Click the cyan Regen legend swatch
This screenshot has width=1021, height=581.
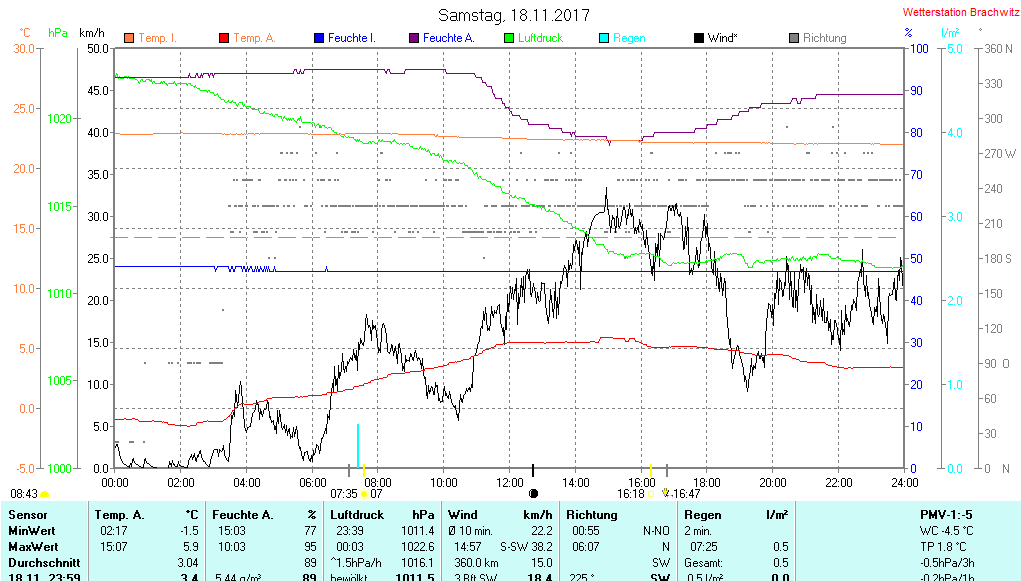(x=604, y=38)
